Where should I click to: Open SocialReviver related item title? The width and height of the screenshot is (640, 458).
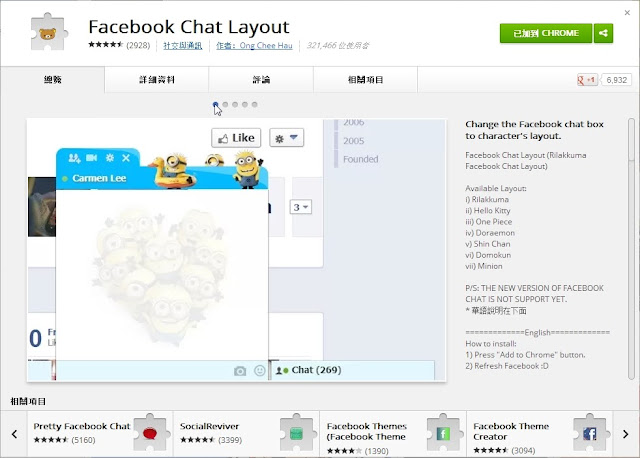point(209,426)
